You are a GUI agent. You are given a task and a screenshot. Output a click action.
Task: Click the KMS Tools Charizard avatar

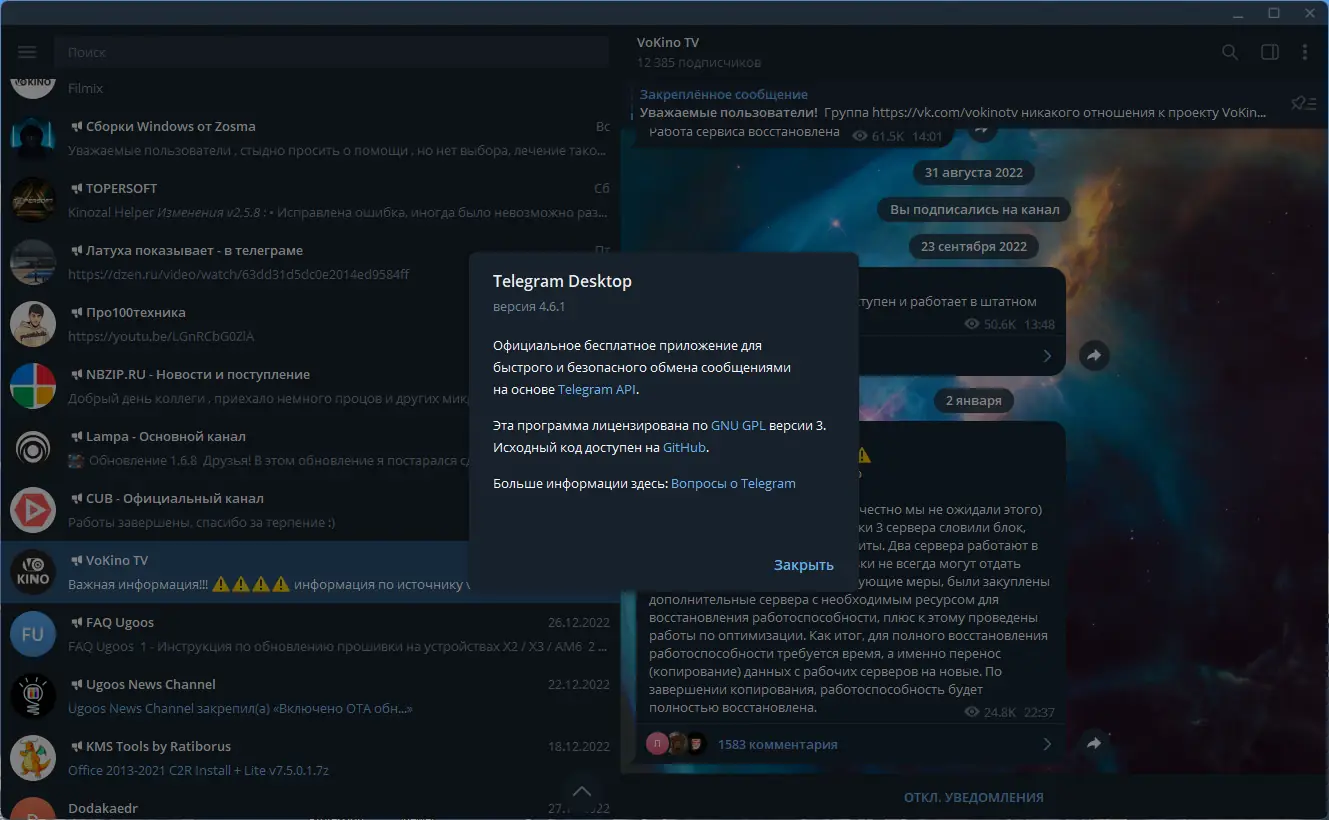click(33, 759)
